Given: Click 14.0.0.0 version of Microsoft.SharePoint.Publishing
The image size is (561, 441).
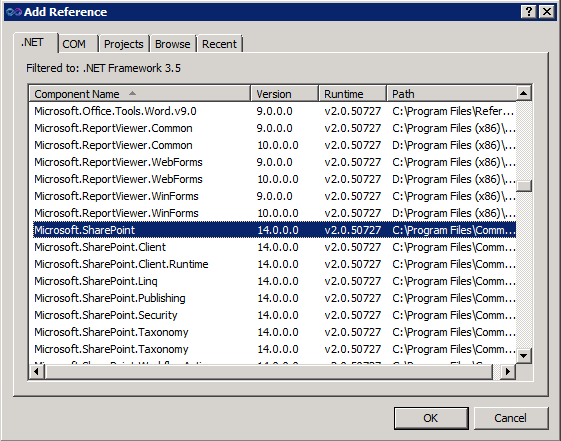Looking at the screenshot, I should tap(278, 298).
